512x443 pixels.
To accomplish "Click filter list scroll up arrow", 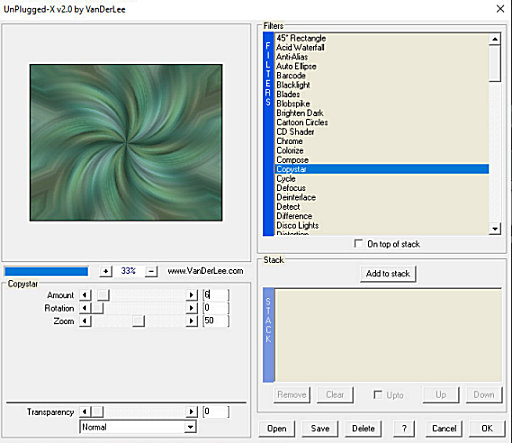I will (x=495, y=39).
